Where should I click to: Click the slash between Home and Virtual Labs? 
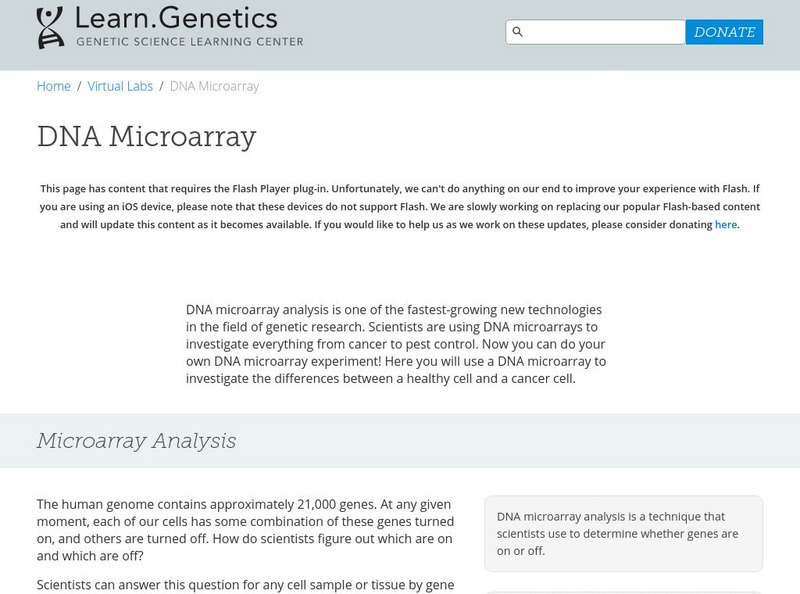(79, 86)
